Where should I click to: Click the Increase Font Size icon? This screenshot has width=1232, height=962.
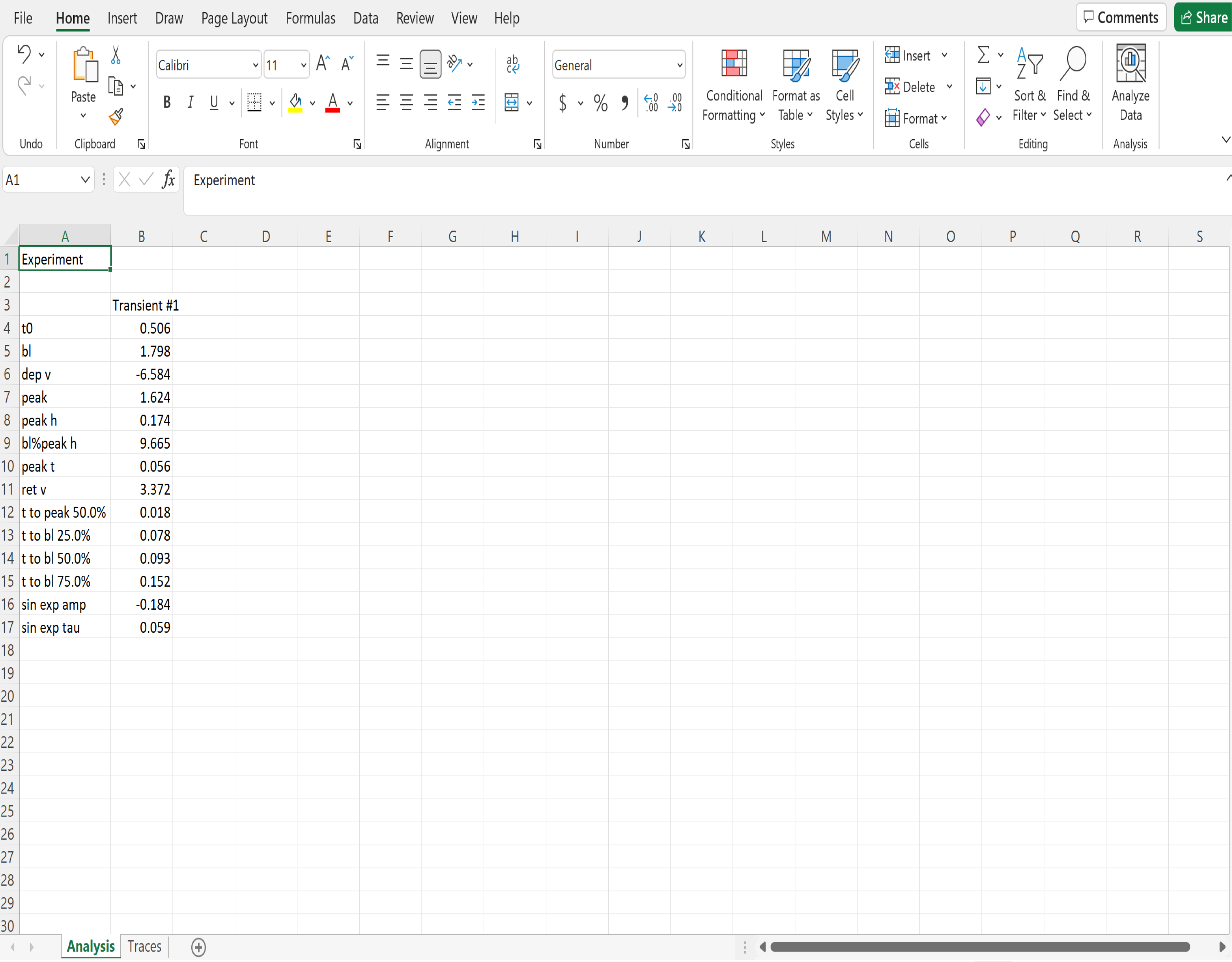(x=323, y=64)
